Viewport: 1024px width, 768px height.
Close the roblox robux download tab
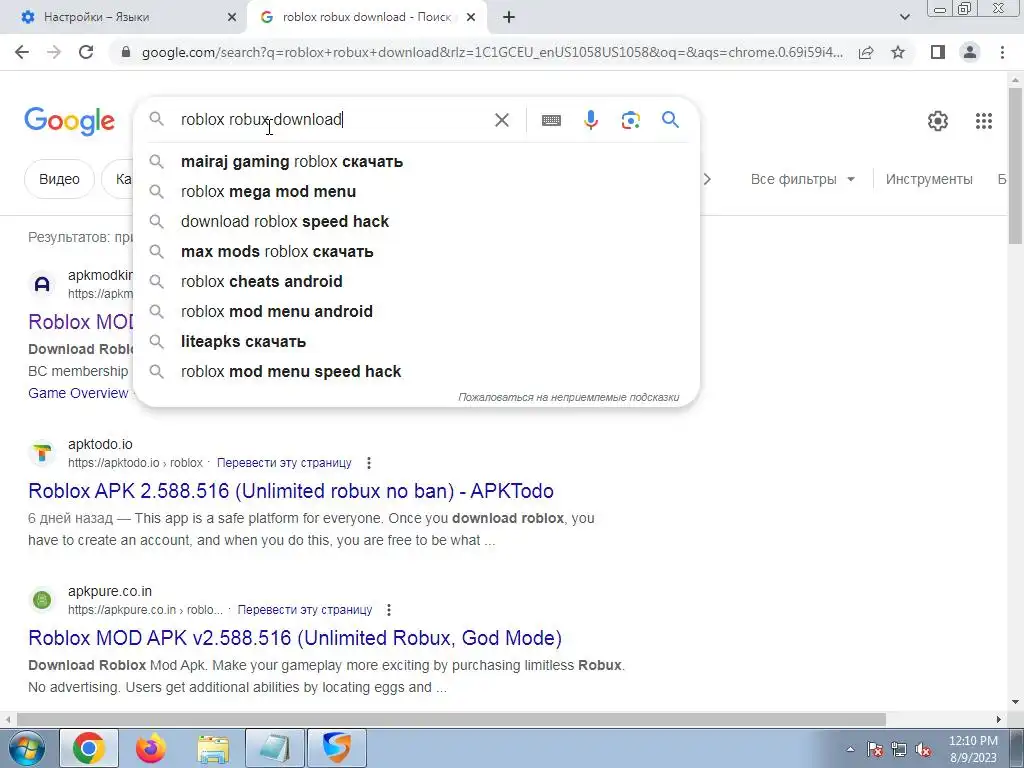[x=471, y=18]
